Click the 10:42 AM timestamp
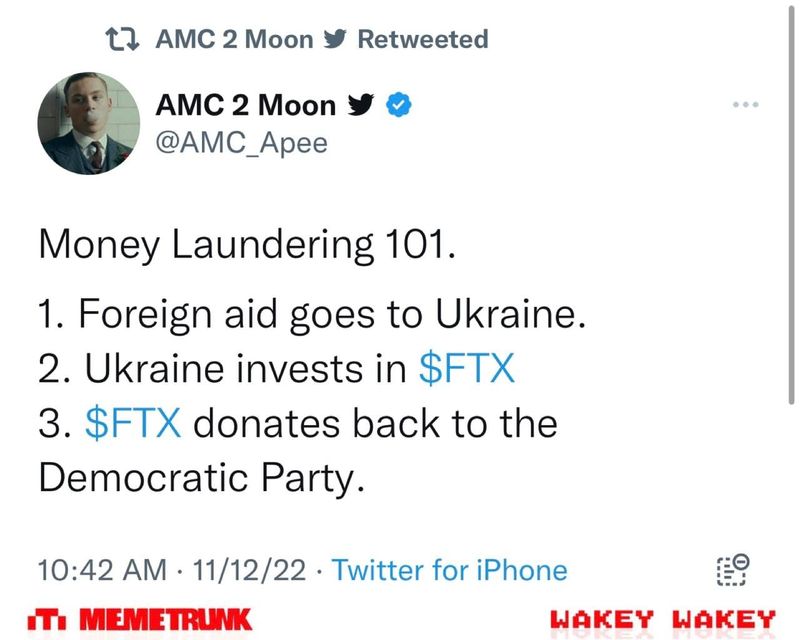This screenshot has height=640, width=800. [x=101, y=571]
